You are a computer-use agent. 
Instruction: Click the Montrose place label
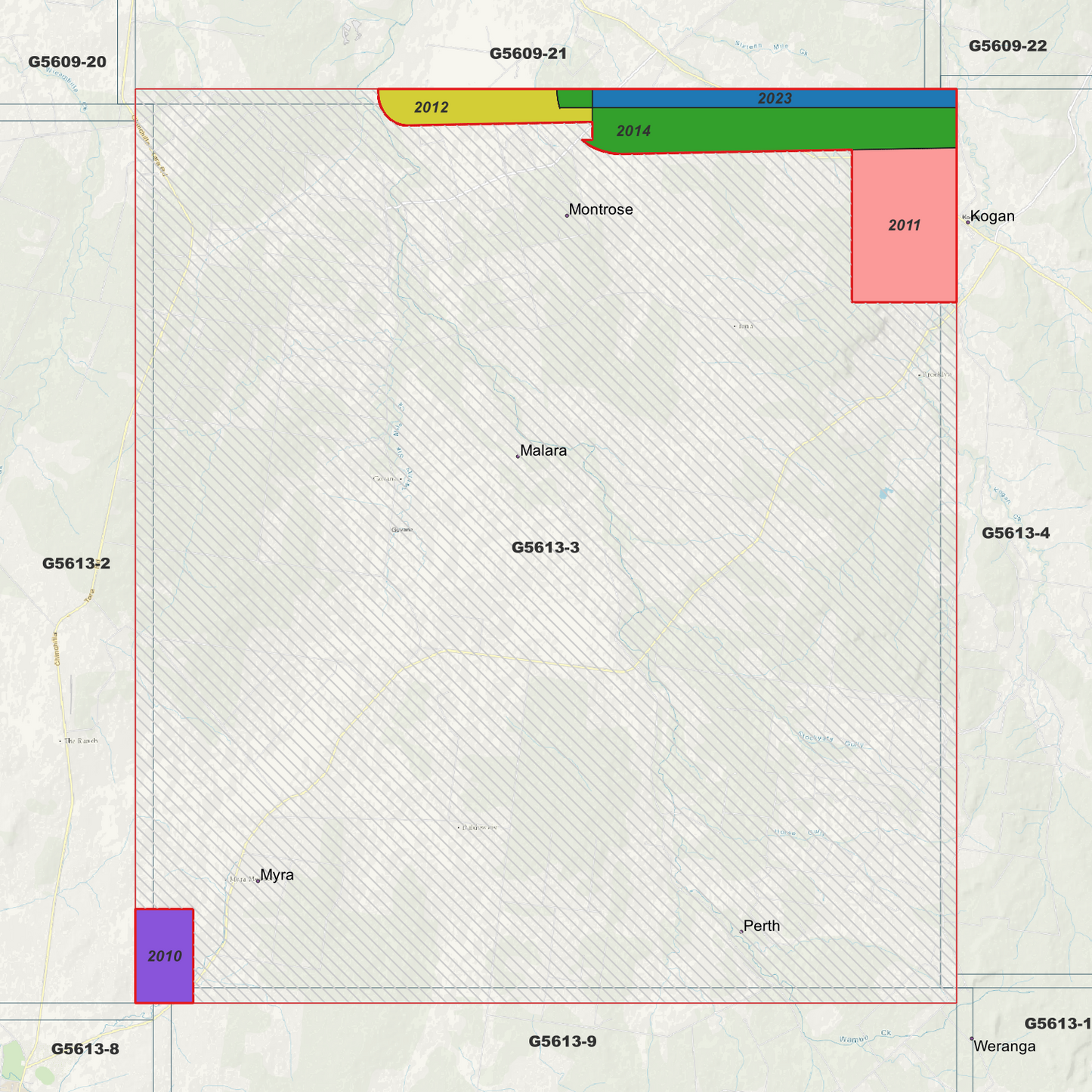pos(601,209)
